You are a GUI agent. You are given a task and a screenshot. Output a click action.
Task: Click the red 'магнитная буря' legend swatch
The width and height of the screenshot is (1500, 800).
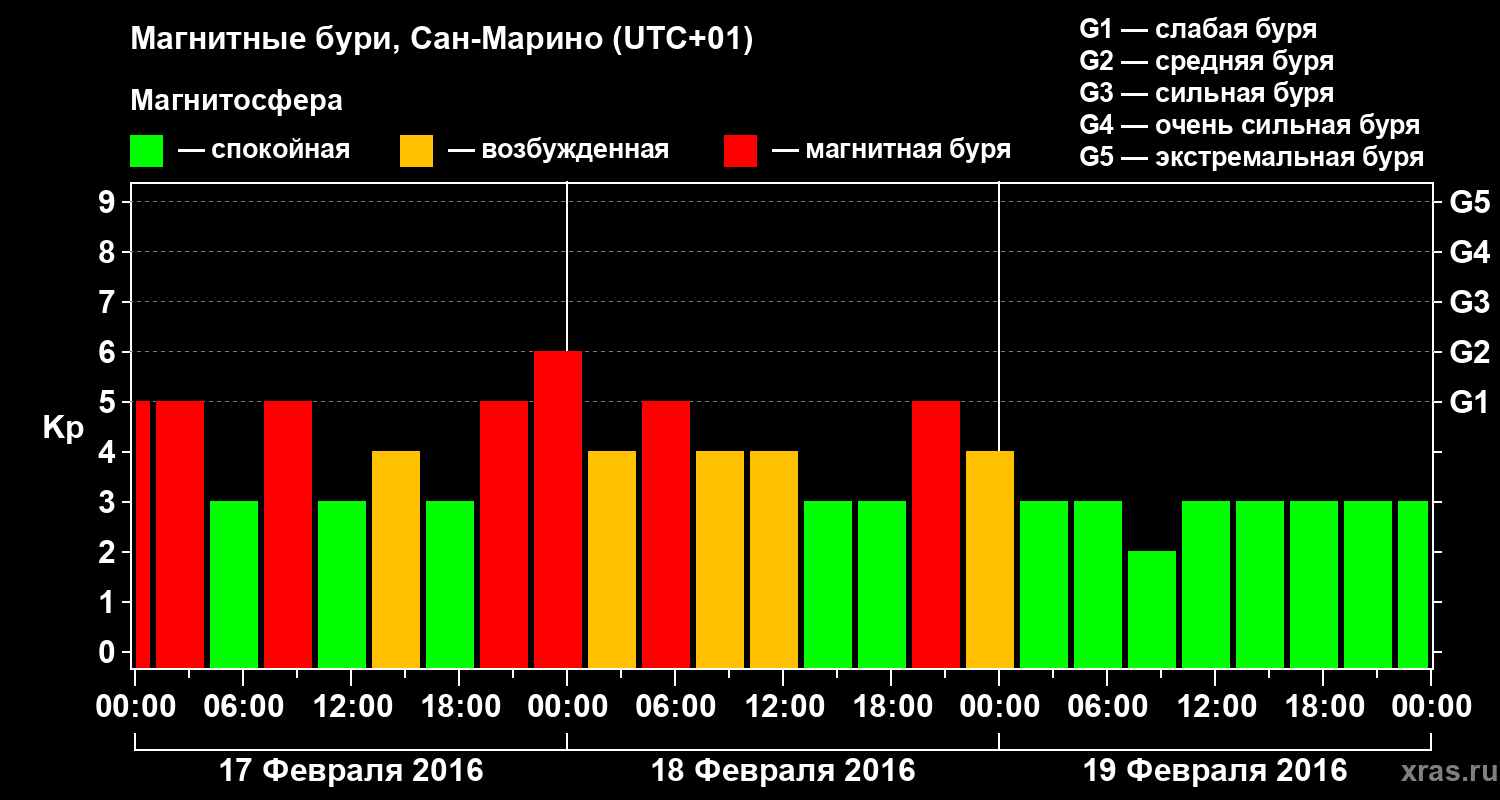point(740,151)
